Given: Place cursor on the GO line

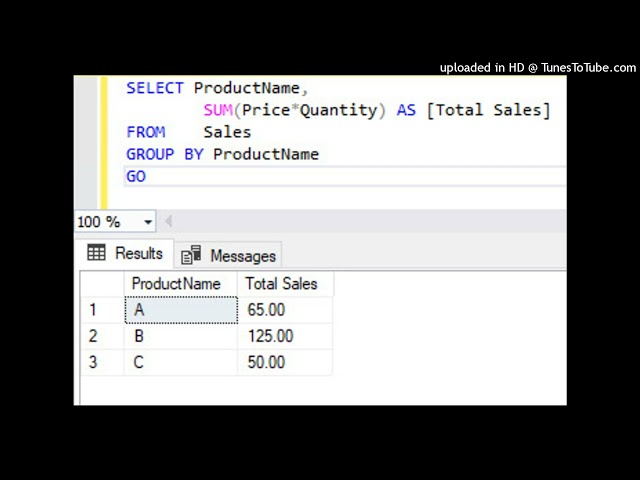Looking at the screenshot, I should (x=345, y=176).
